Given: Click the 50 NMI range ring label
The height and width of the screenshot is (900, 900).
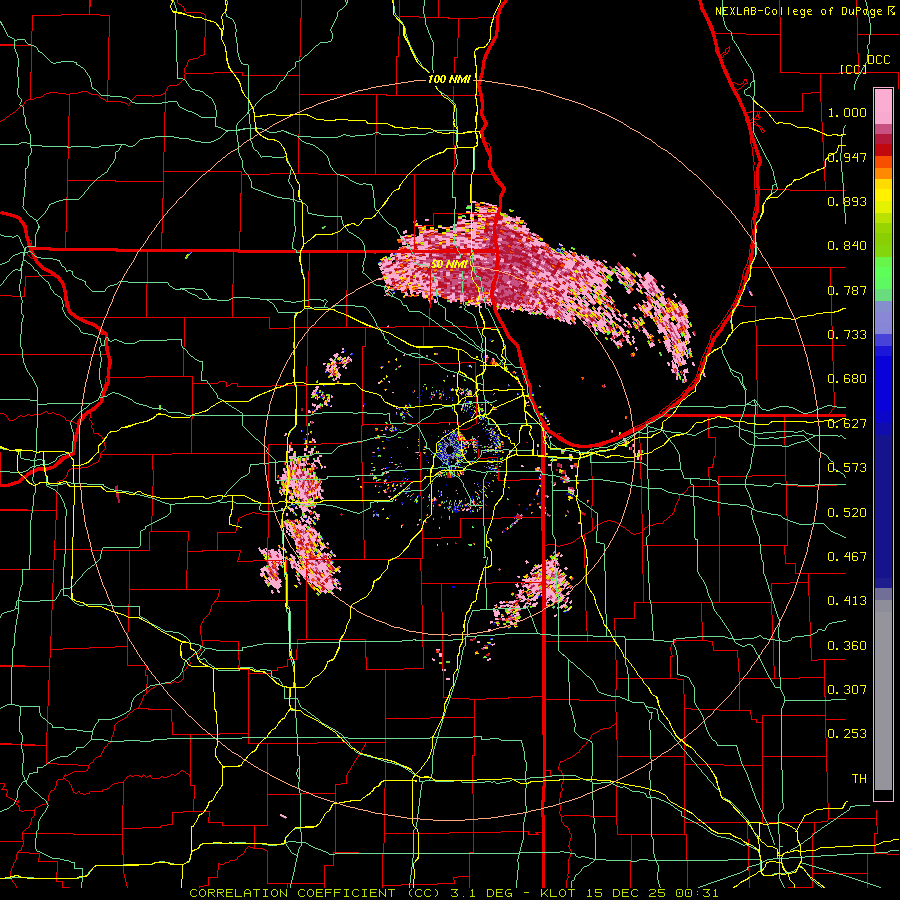Looking at the screenshot, I should [449, 265].
